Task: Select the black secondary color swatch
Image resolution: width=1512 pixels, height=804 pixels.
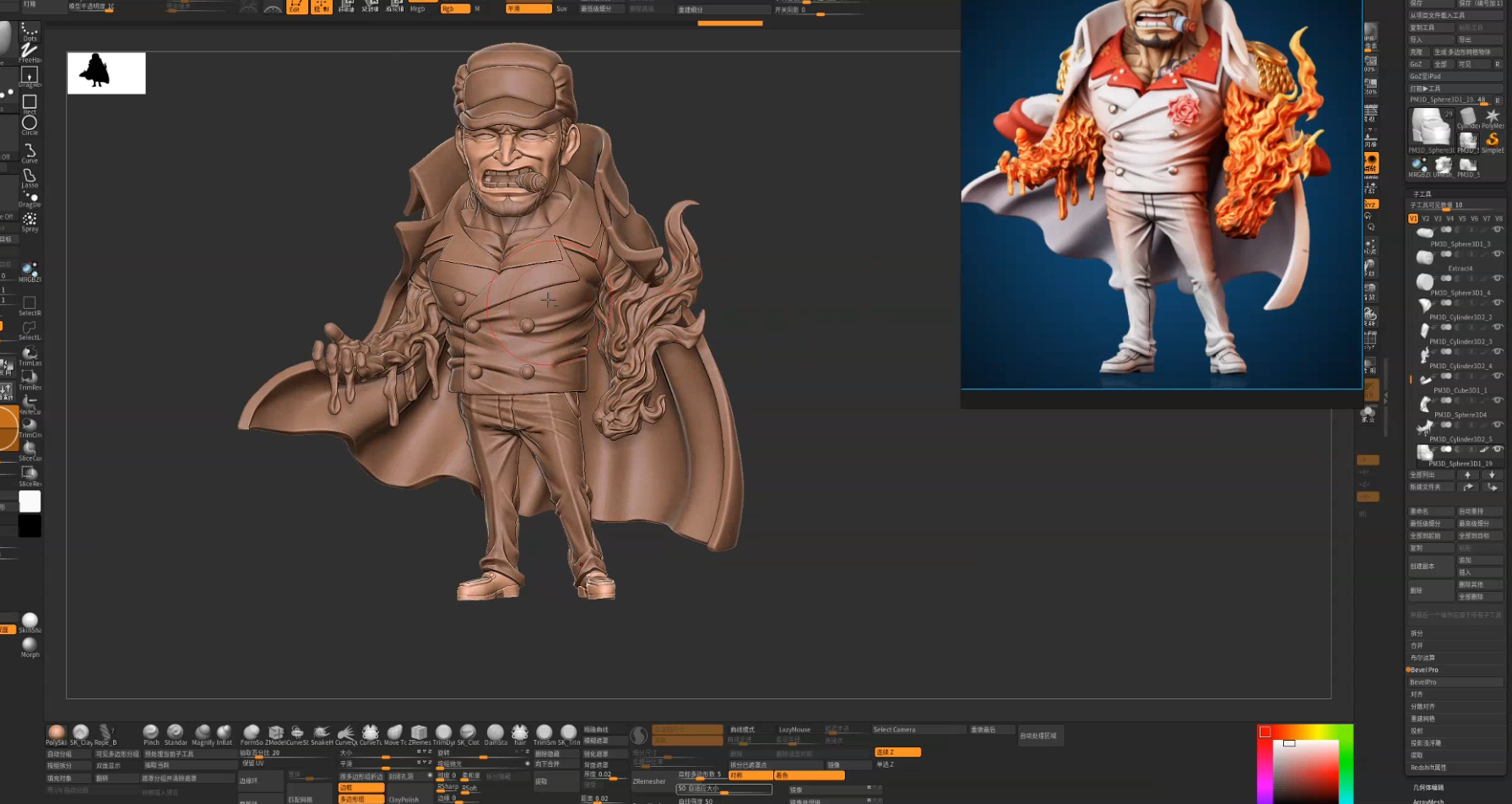Action: (30, 526)
